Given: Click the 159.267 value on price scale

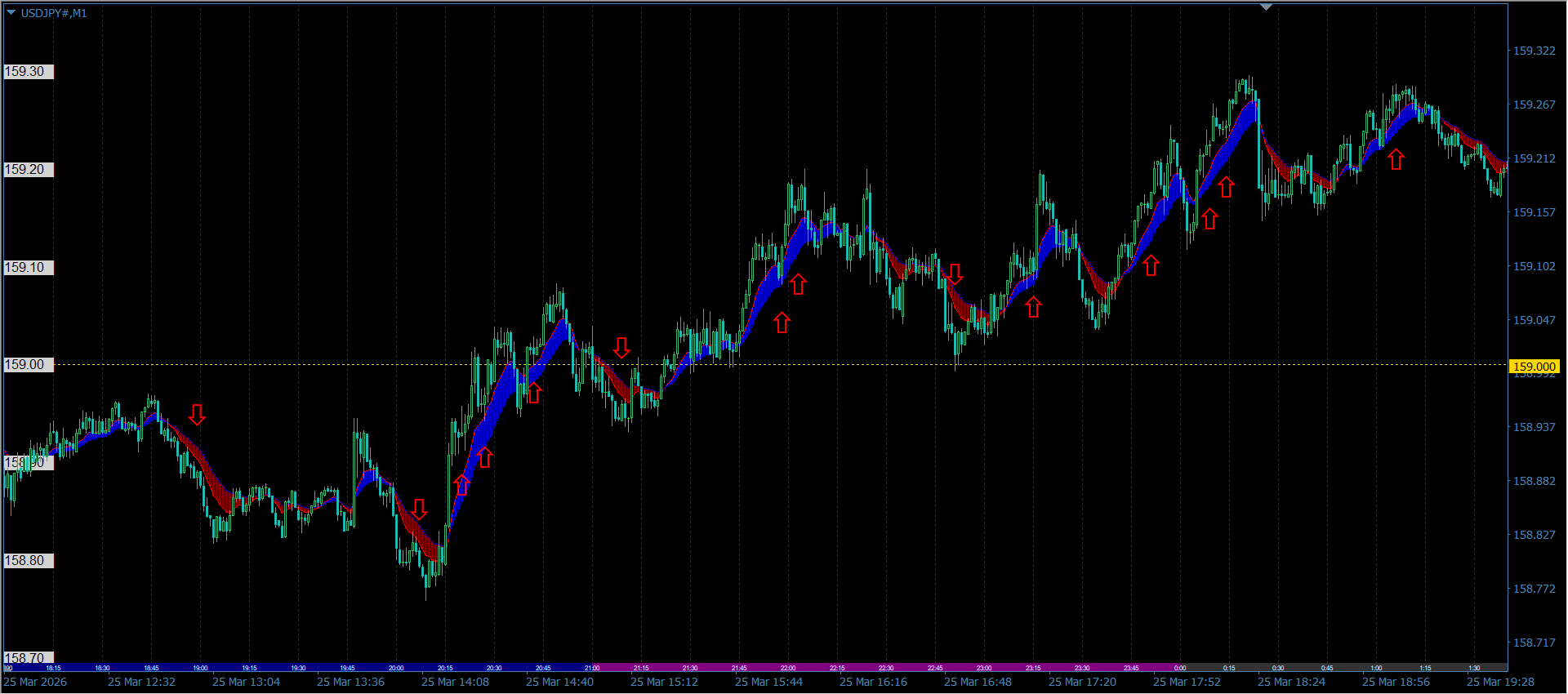Looking at the screenshot, I should [x=1534, y=105].
